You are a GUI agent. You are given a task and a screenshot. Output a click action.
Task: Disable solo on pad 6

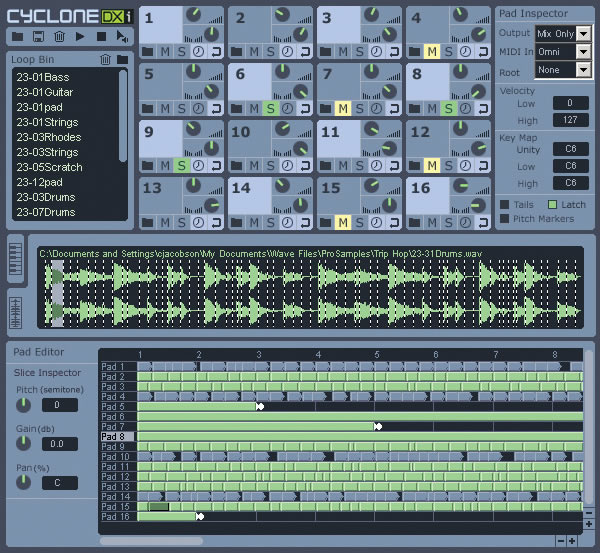point(271,109)
